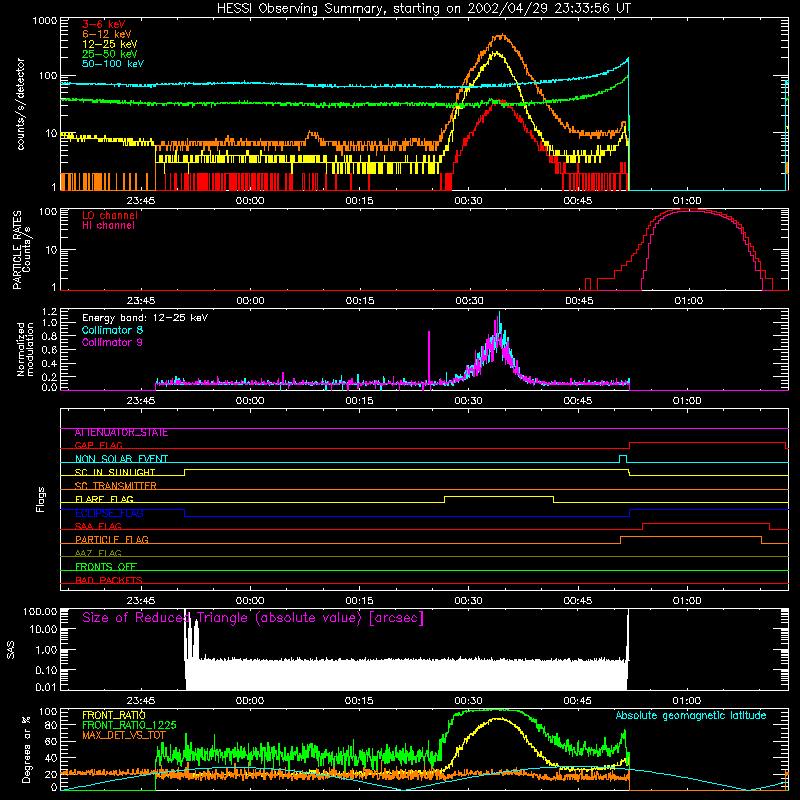
Task: Click the 1.2 tick on the modulation axis
Action: (x=49, y=312)
